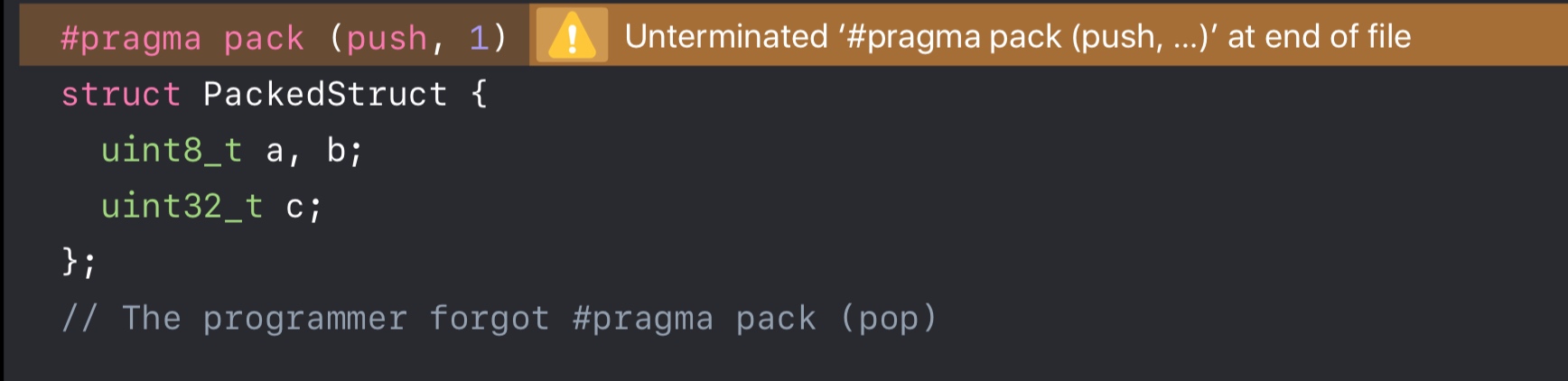
Task: Click the word forgot in the comment
Action: tap(489, 318)
